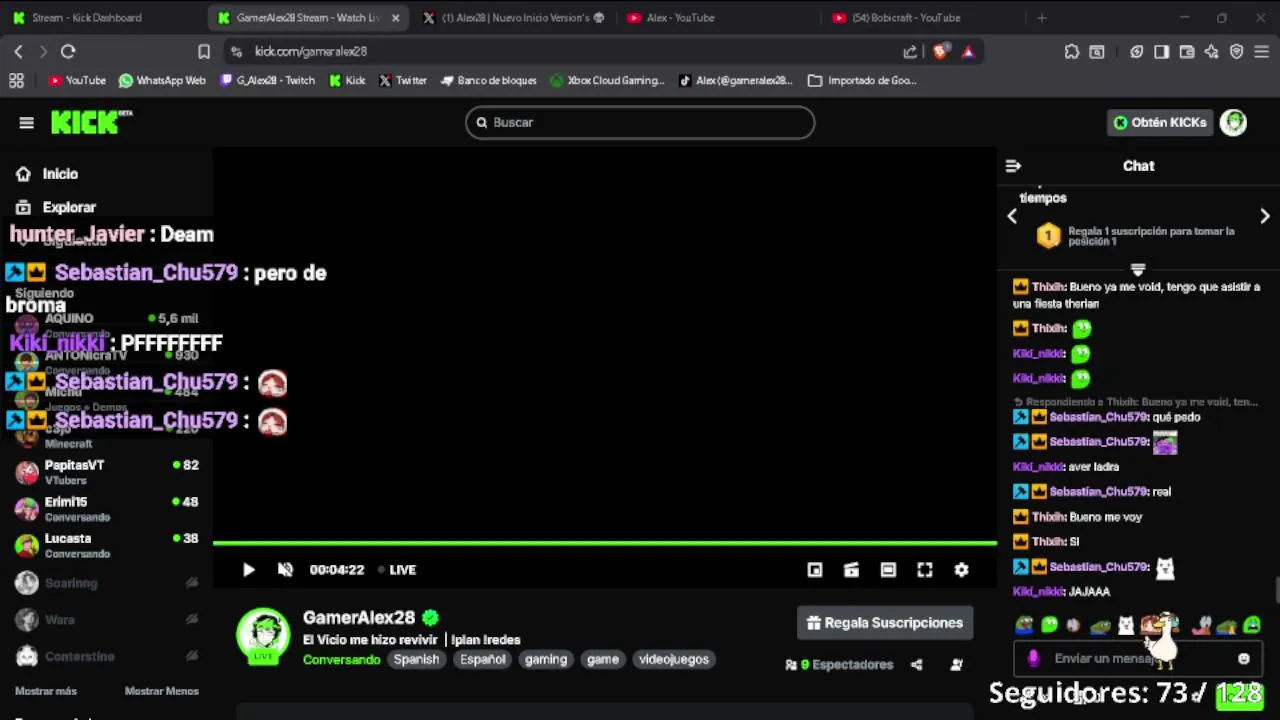The image size is (1280, 720).
Task: Click the user icon beside share
Action: tap(956, 665)
